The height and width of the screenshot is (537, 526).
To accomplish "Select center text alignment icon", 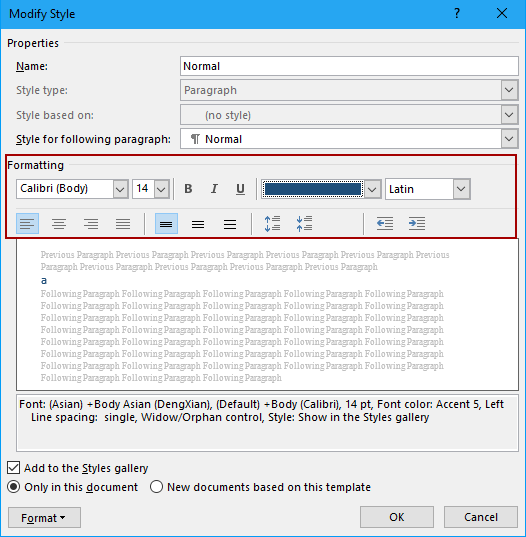I will click(x=59, y=224).
